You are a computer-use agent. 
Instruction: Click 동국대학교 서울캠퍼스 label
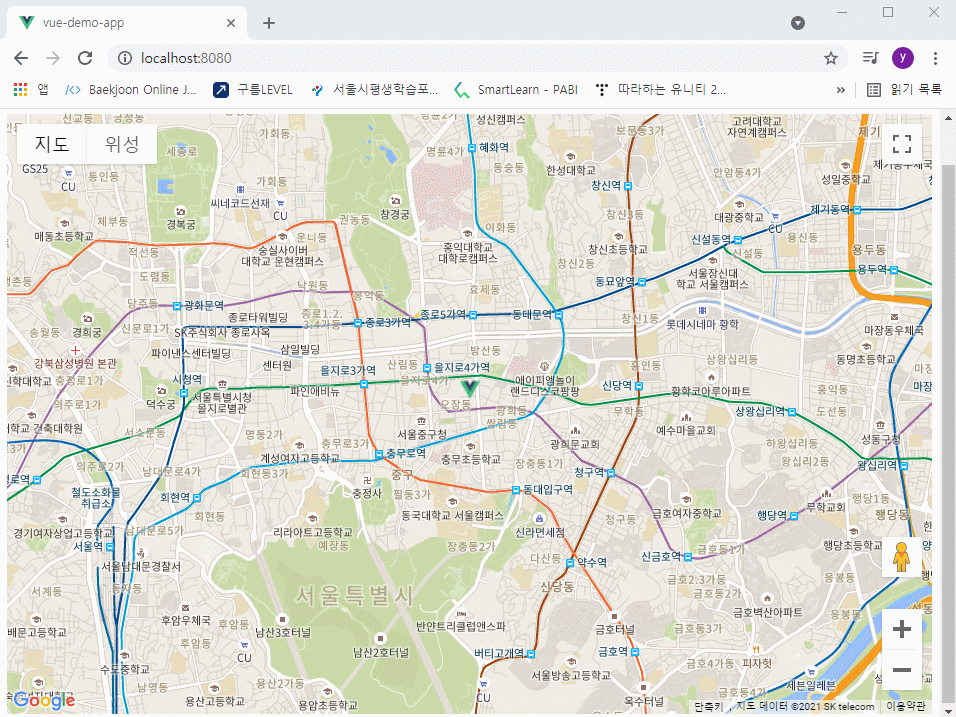coord(452,515)
